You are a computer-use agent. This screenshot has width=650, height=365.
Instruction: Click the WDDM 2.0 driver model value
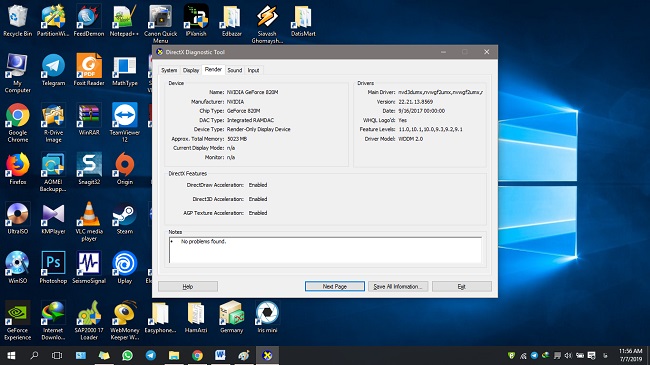[410, 139]
